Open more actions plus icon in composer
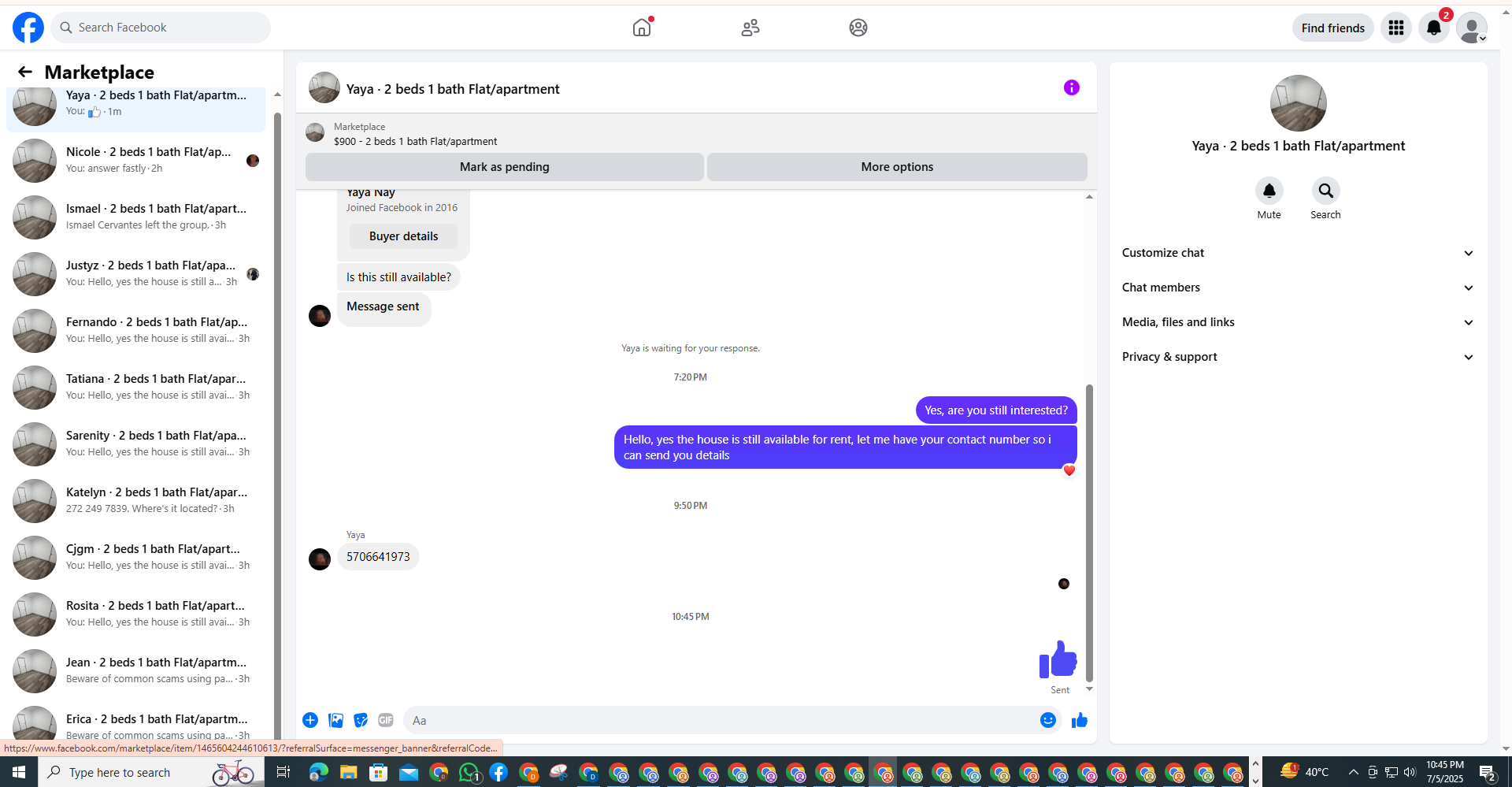The width and height of the screenshot is (1512, 787). point(310,720)
